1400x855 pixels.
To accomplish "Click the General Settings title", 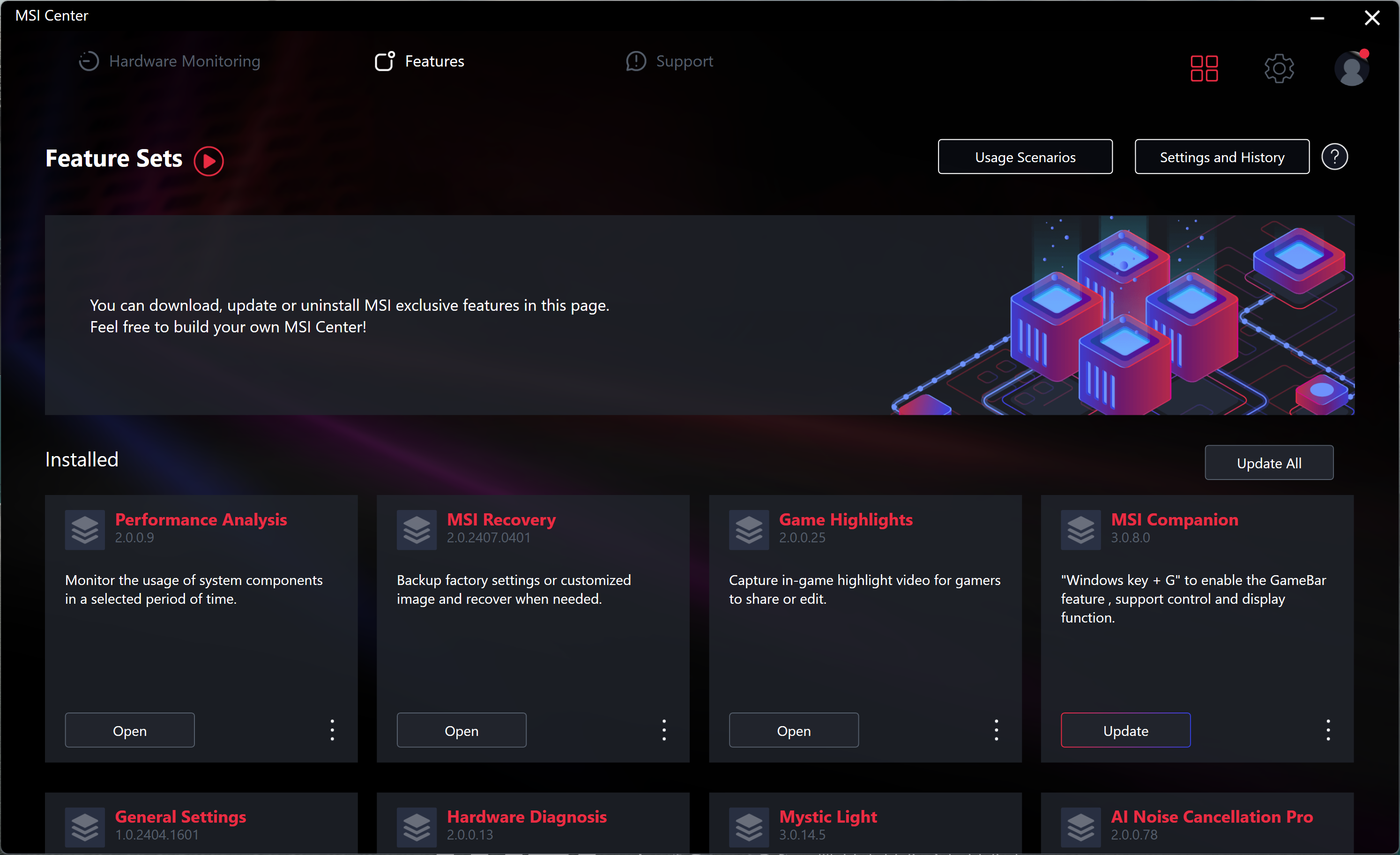I will click(x=181, y=817).
